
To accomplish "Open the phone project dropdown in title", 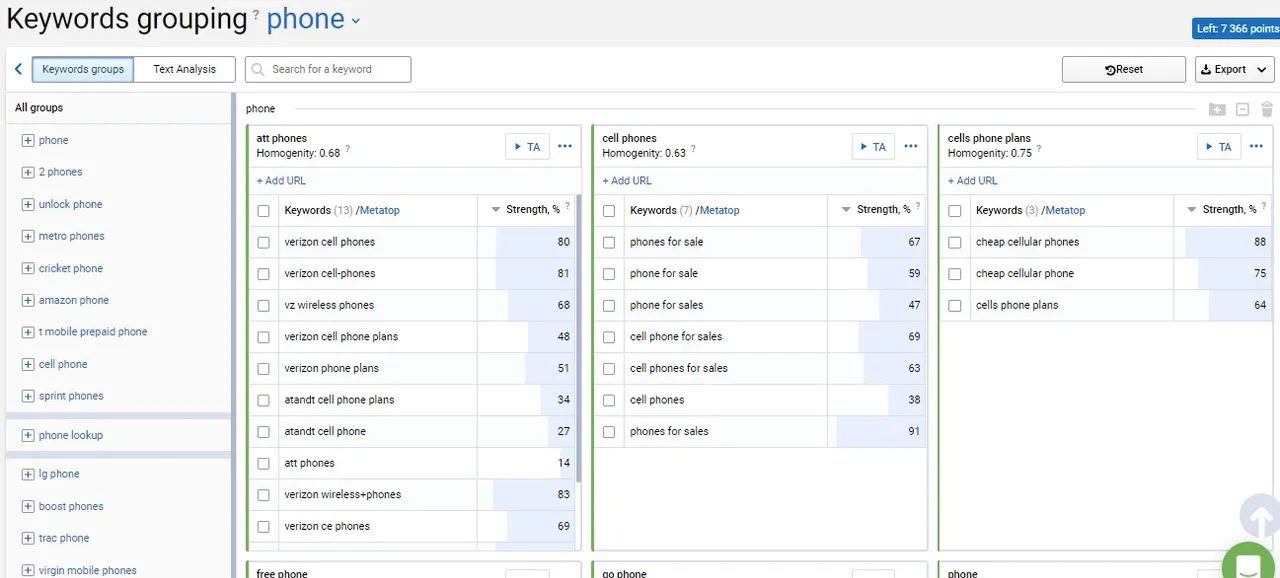I will (313, 19).
